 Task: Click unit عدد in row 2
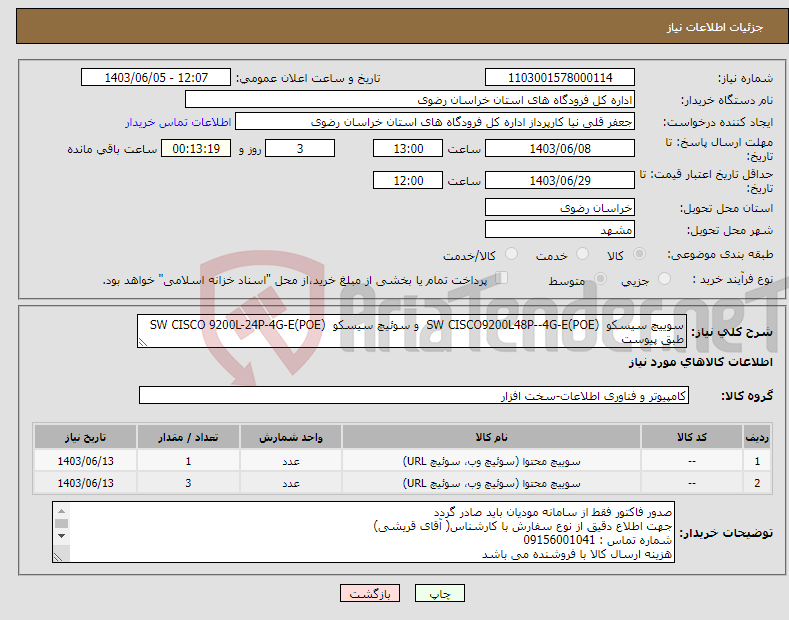291,483
